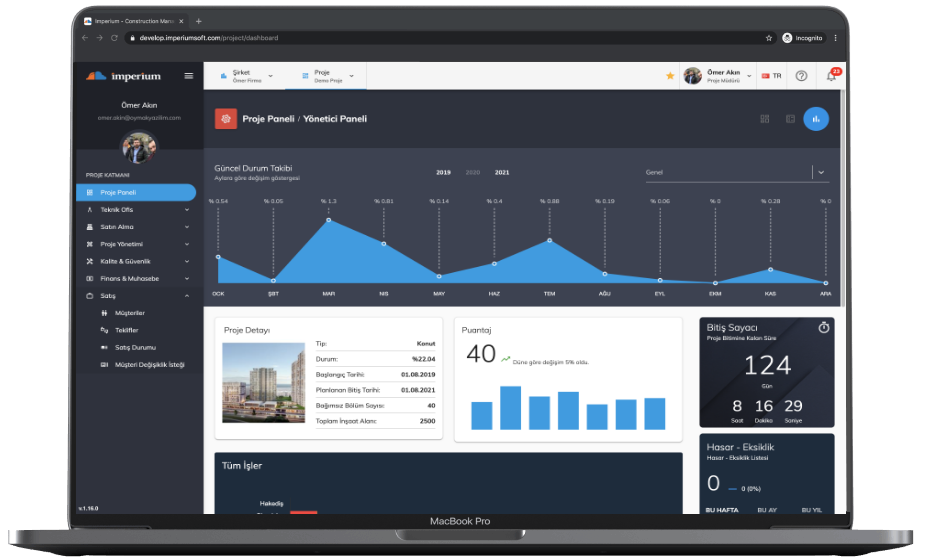Click the yellow favorites star icon

coord(670,76)
